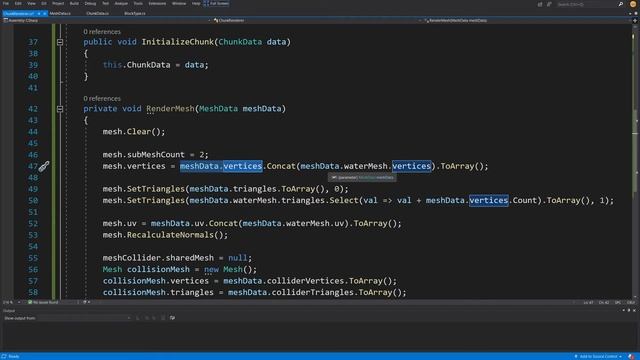Toggle word wrap icon in Output panel

[172, 318]
